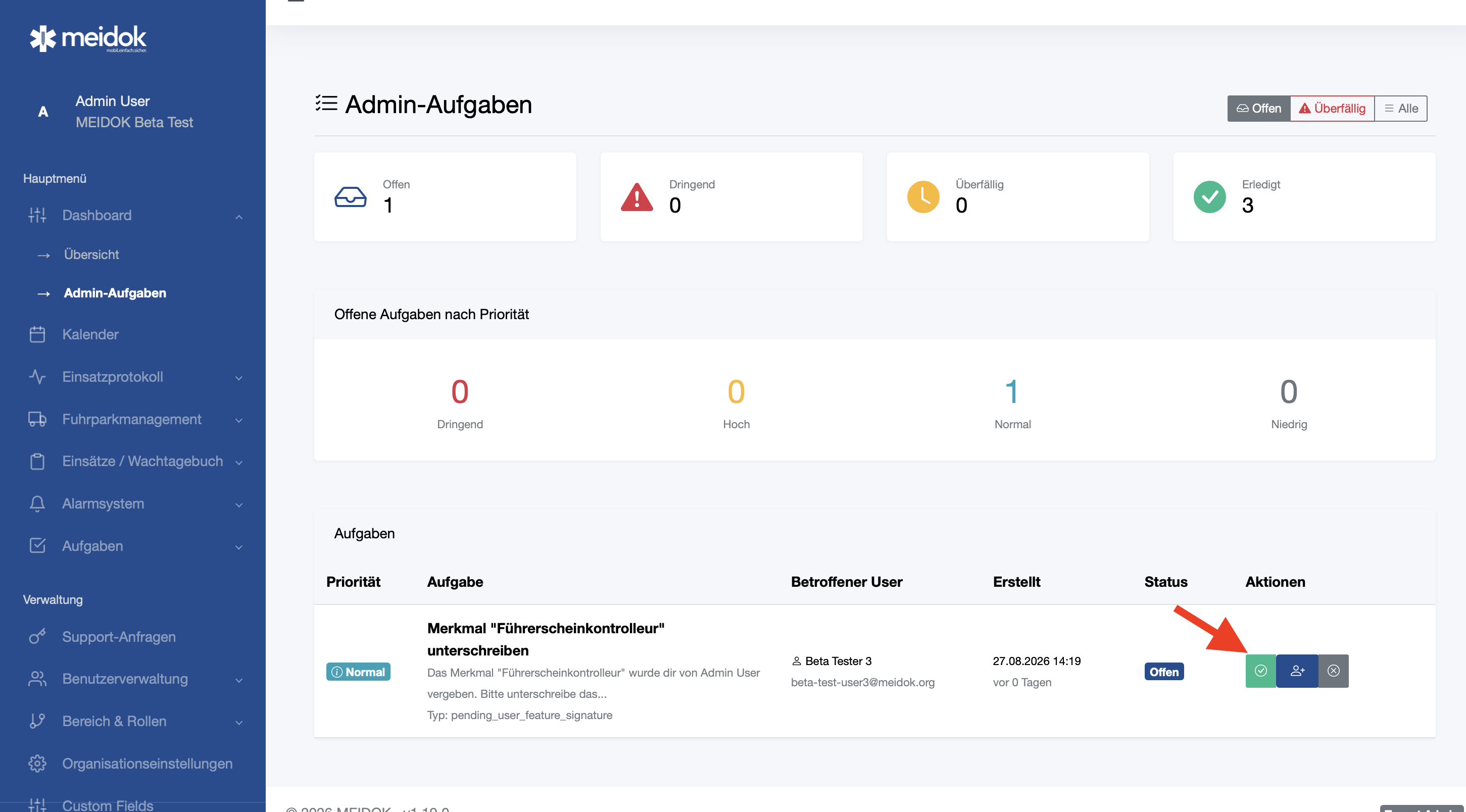Click the Hoch priority count
Image resolution: width=1466 pixels, height=812 pixels.
pyautogui.click(x=736, y=391)
